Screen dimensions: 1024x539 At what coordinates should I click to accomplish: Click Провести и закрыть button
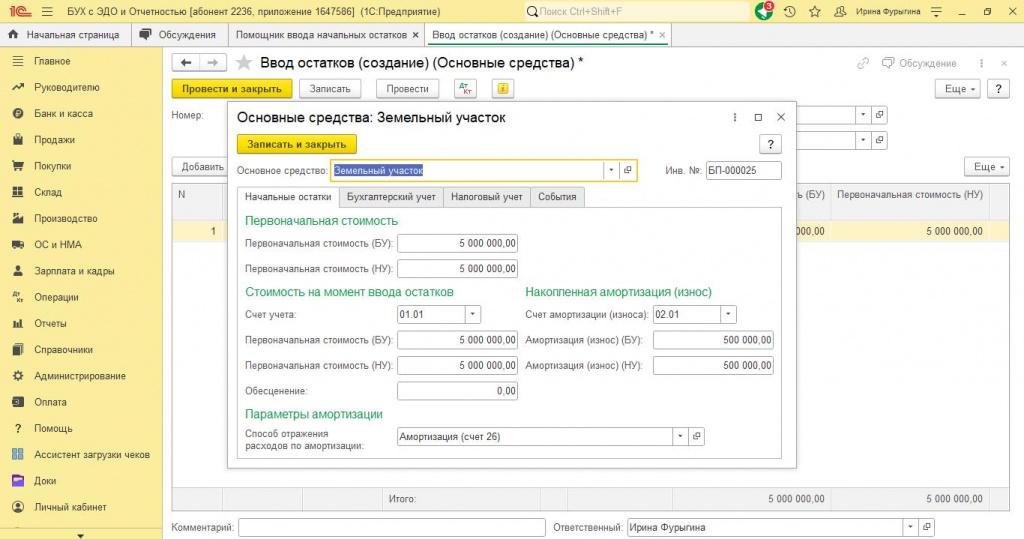click(x=232, y=89)
